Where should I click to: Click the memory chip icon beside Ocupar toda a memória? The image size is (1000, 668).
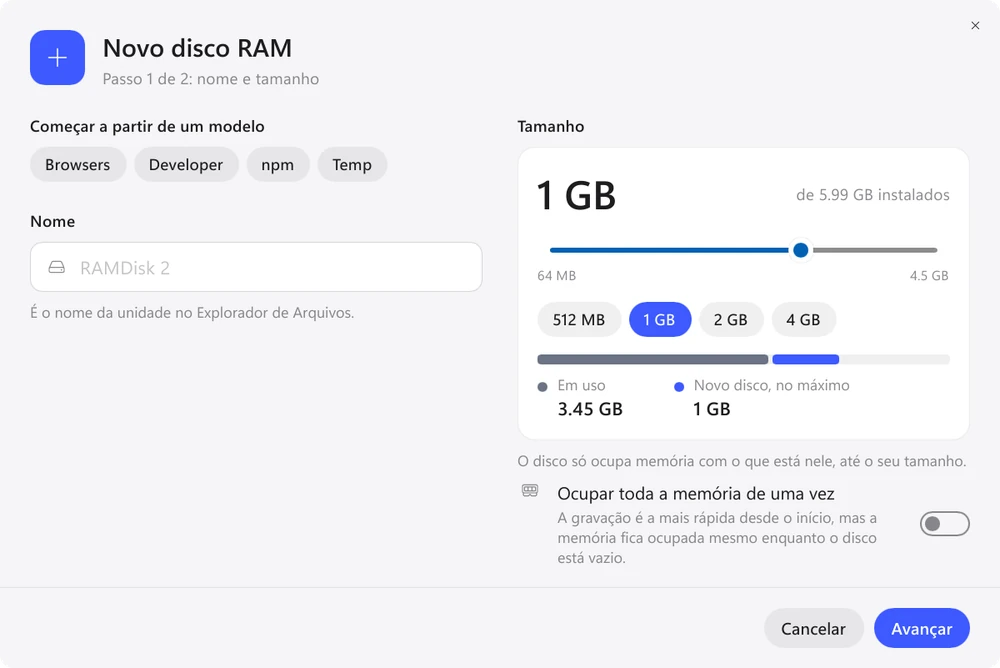pyautogui.click(x=530, y=491)
